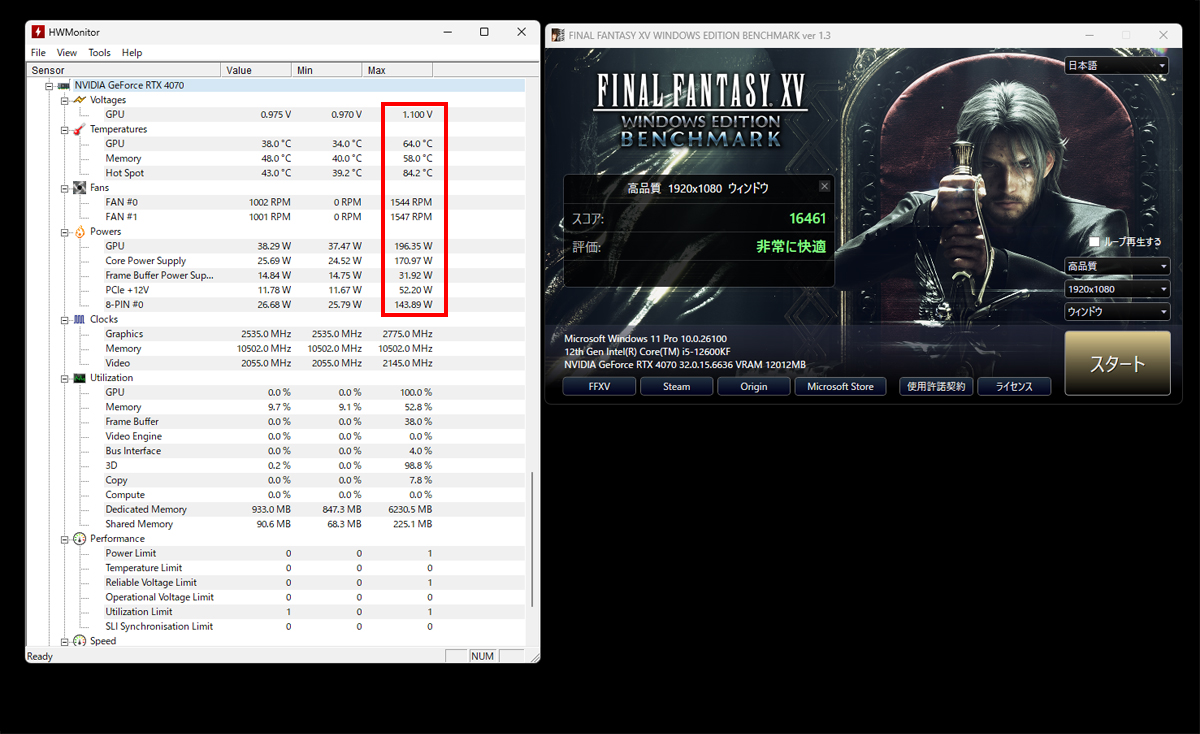The height and width of the screenshot is (734, 1200).
Task: Collapse the Voltages tree node
Action: pyautogui.click(x=64, y=100)
